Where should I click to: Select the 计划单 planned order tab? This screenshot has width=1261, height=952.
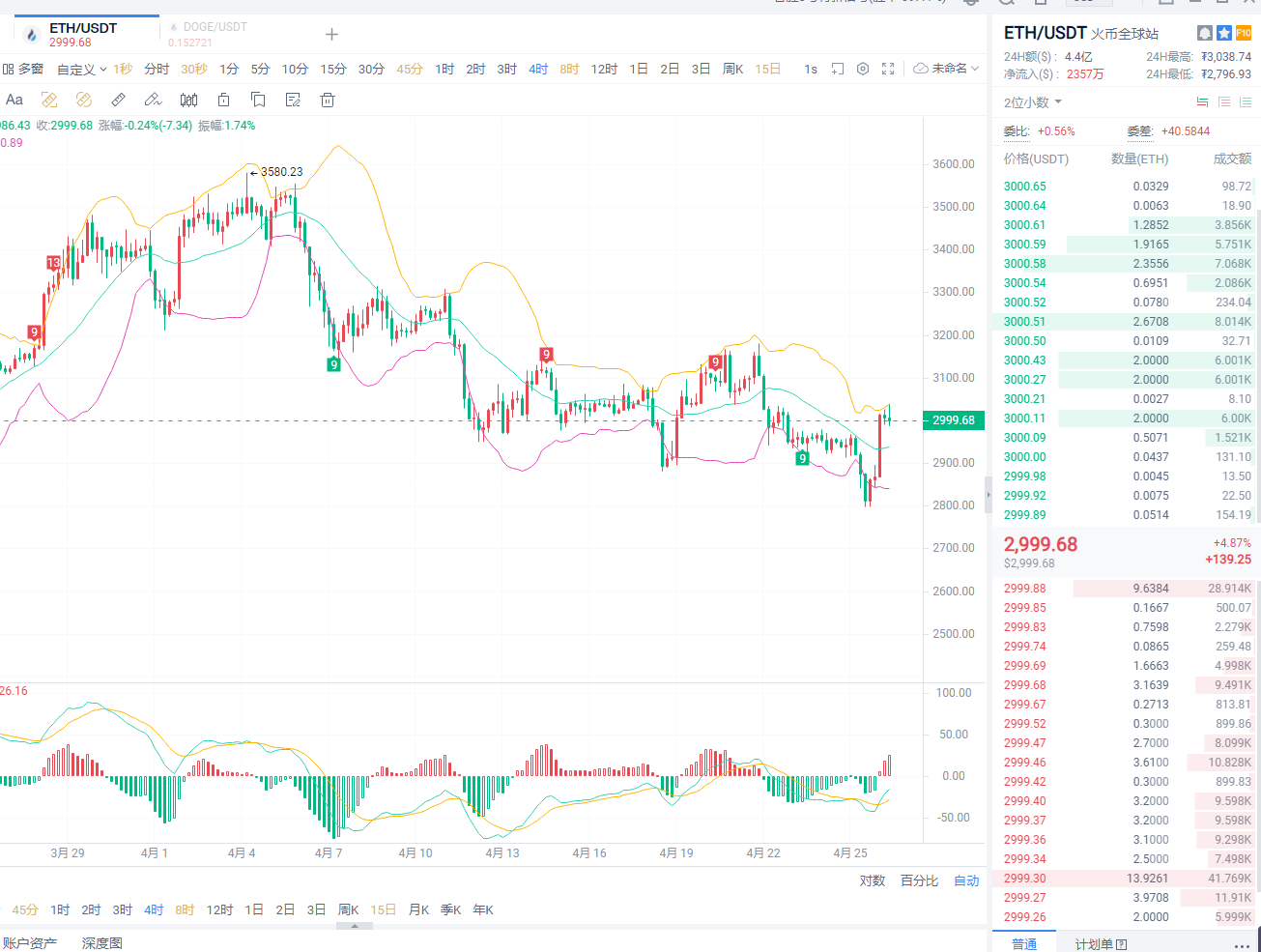(x=1101, y=943)
